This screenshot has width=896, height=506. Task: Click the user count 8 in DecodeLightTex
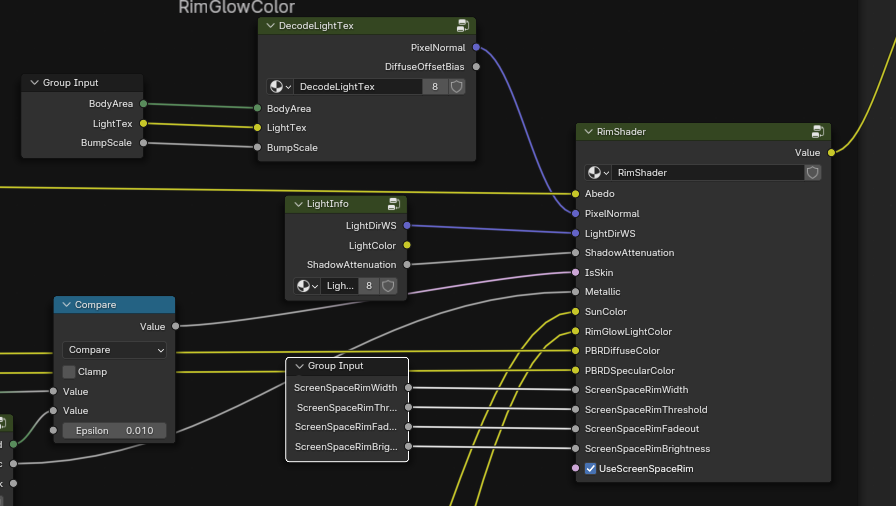435,87
